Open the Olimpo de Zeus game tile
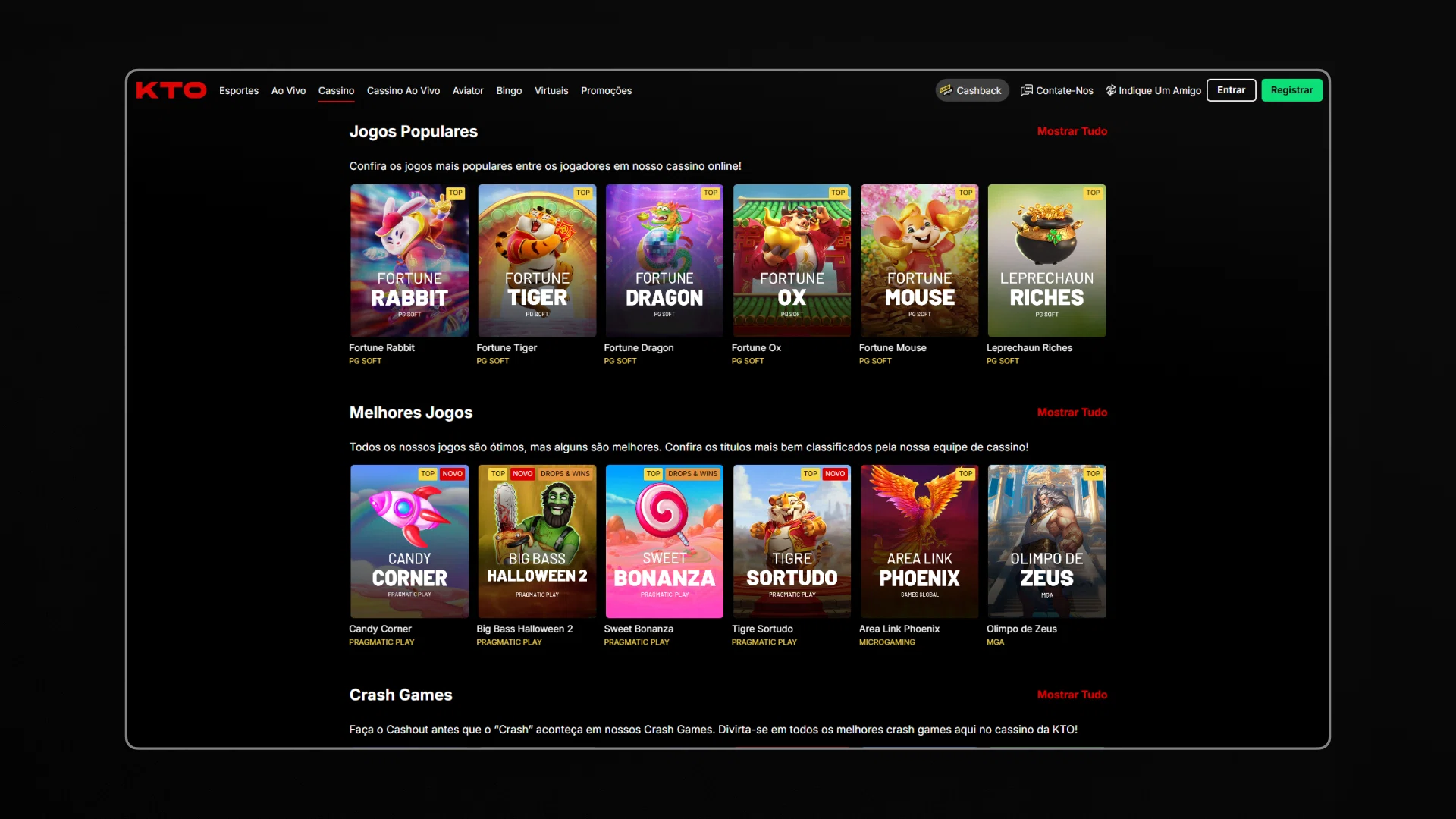 [x=1046, y=541]
